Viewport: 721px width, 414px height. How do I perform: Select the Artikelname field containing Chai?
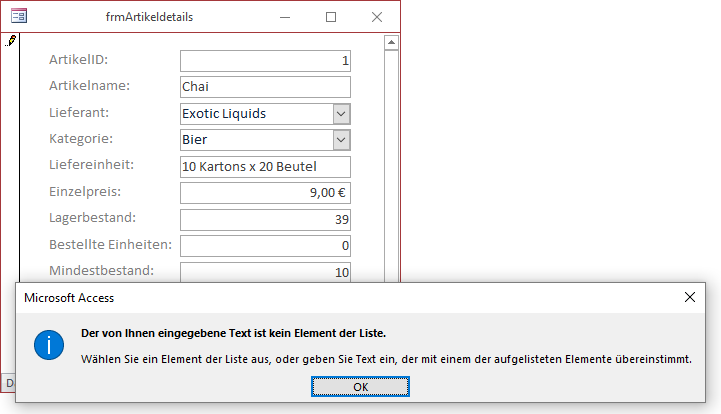tap(265, 88)
